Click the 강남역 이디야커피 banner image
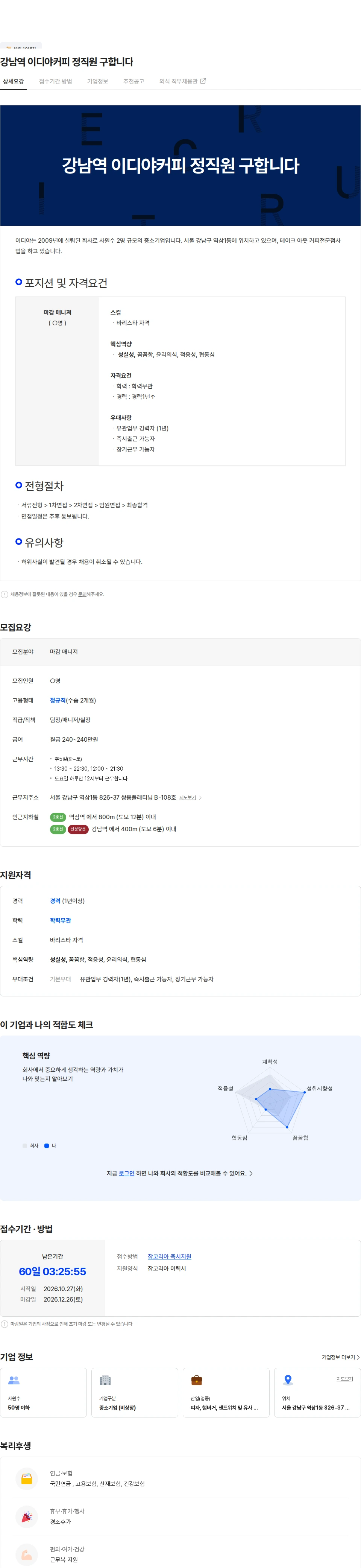The image size is (361, 1568). (180, 165)
